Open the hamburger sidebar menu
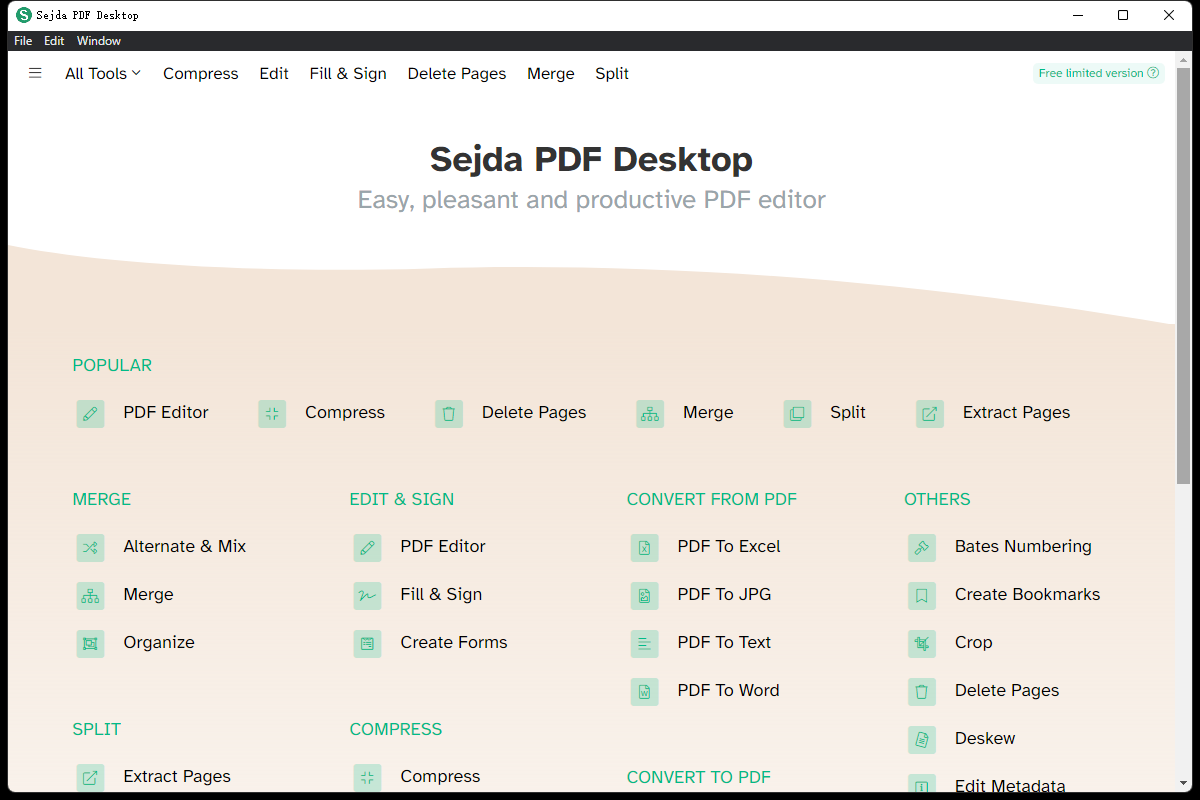1200x800 pixels. 35,73
